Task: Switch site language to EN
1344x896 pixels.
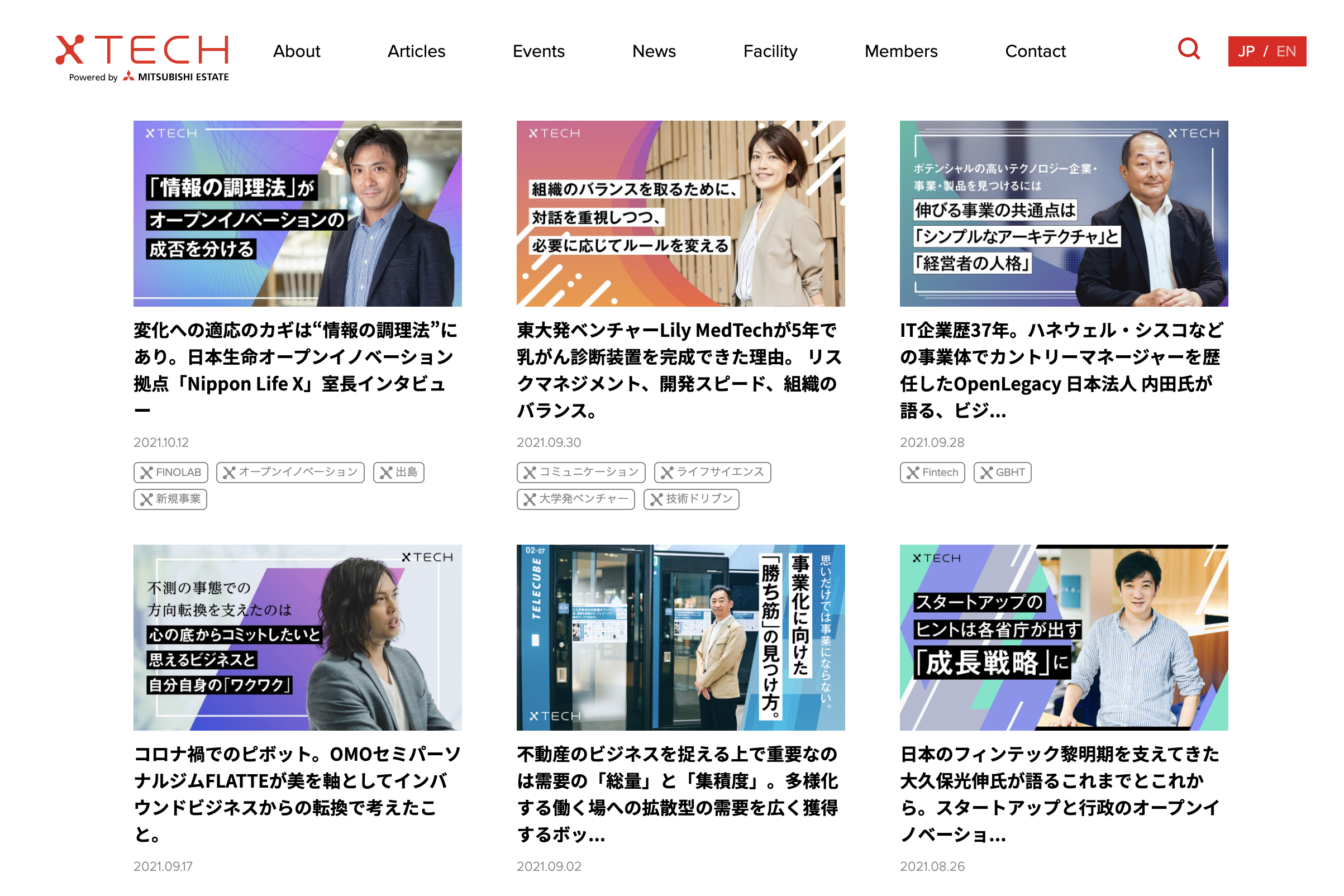Action: click(x=1286, y=51)
